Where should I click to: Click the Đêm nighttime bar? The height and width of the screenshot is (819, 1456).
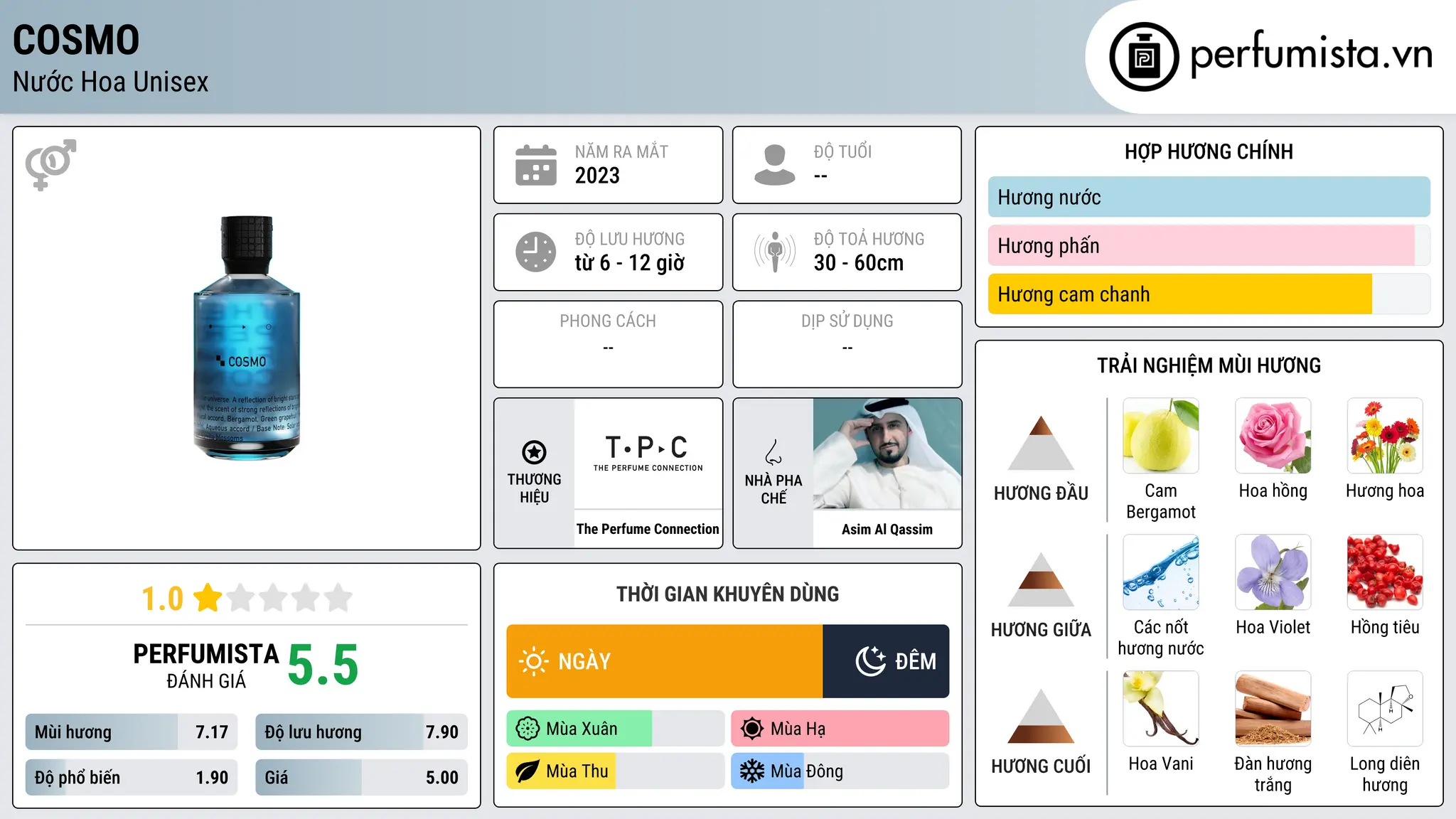pos(886,661)
